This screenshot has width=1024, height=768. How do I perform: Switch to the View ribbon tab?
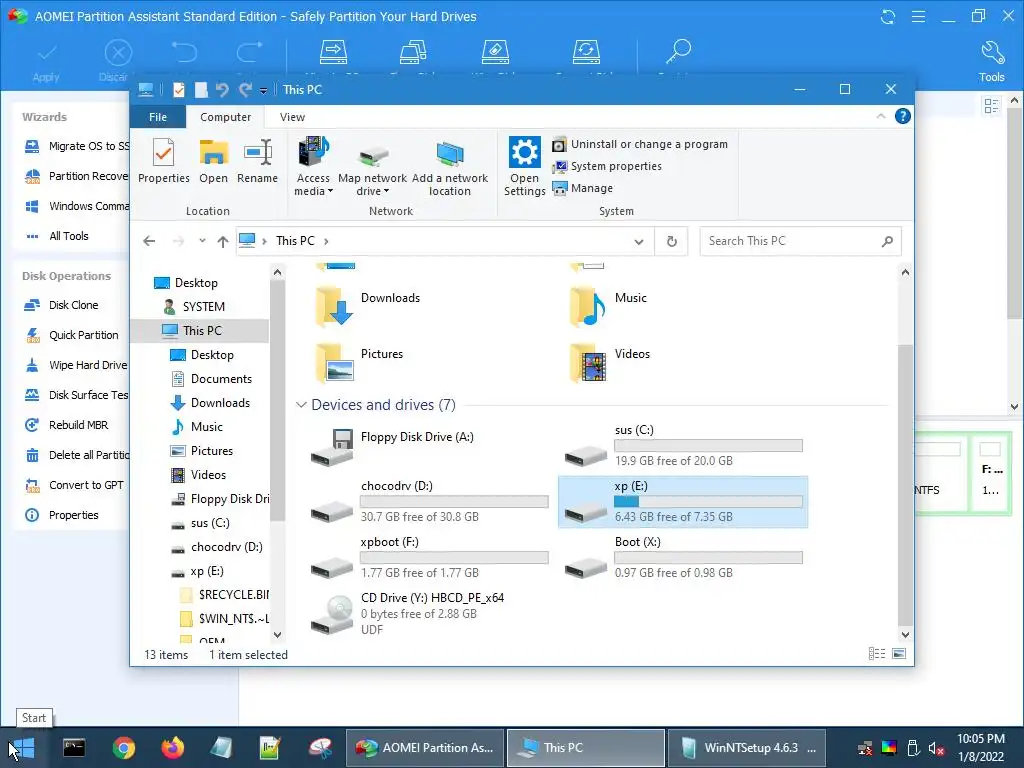(x=292, y=117)
